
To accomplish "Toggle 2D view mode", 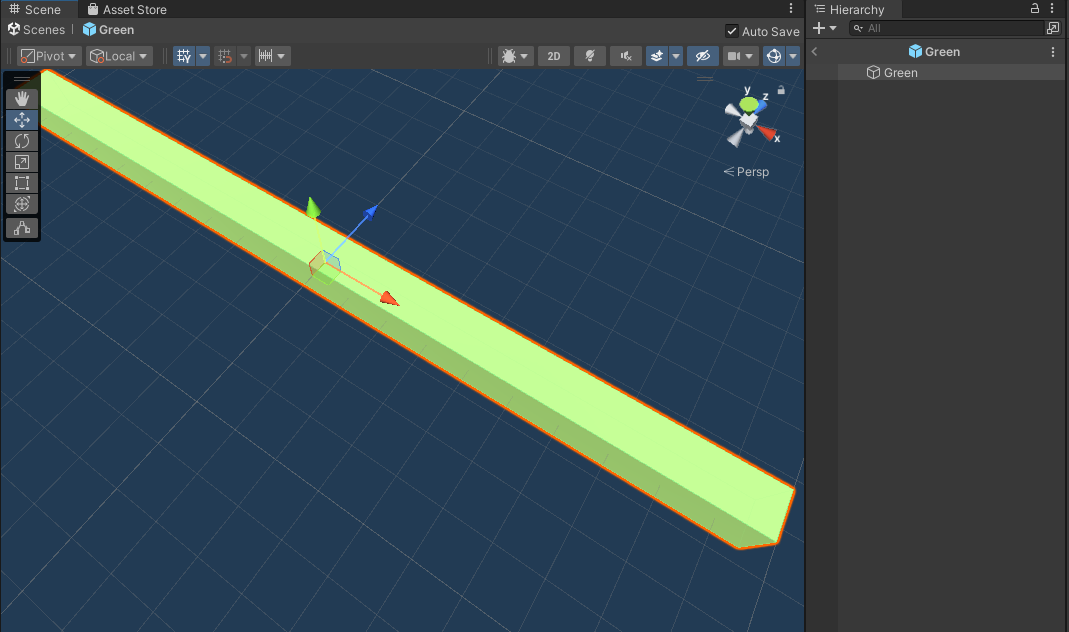I will pos(554,56).
